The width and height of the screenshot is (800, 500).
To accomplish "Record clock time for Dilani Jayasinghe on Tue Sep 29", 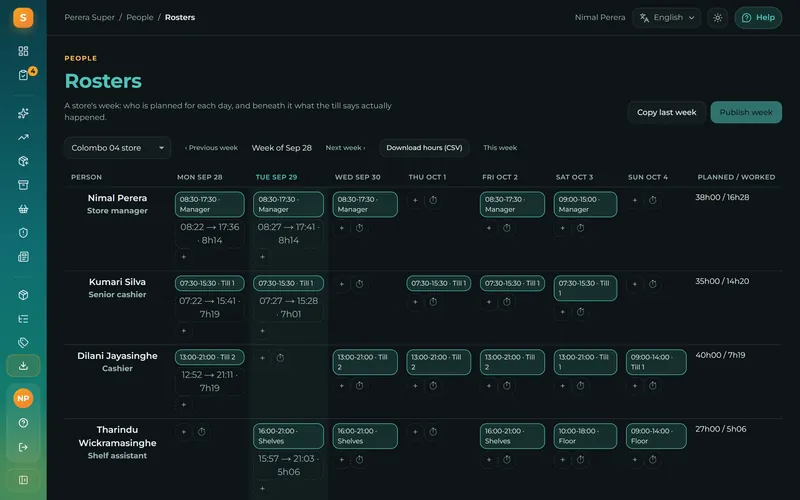I will click(280, 358).
